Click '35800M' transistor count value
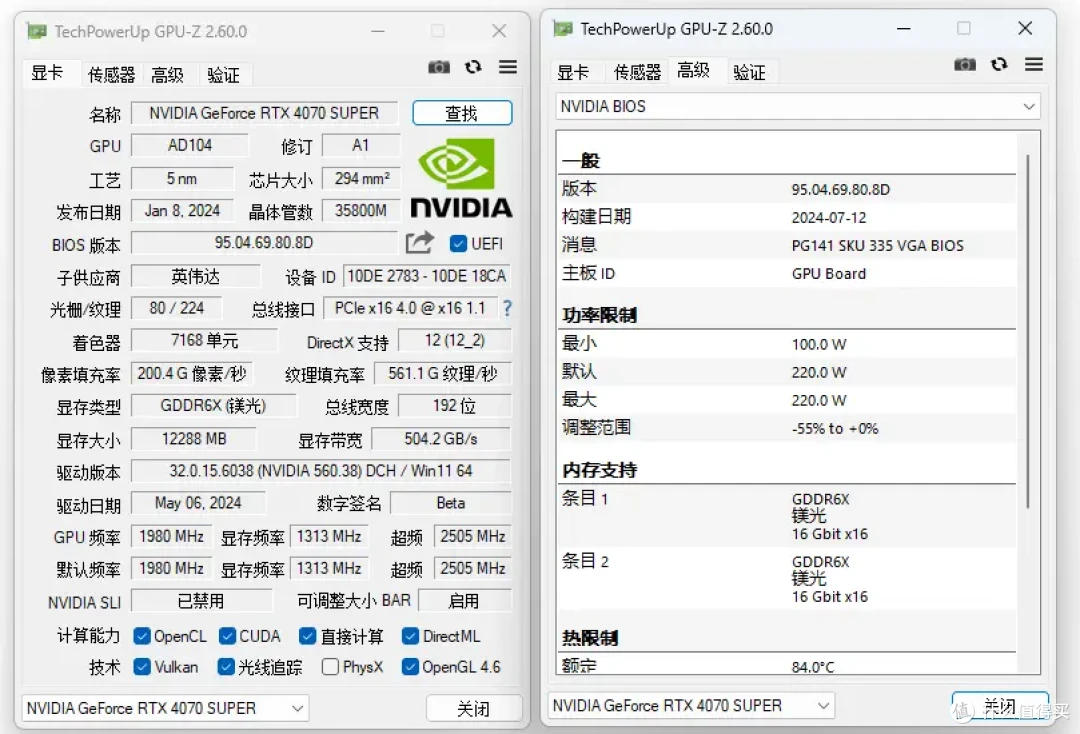The image size is (1080, 734). click(x=361, y=211)
